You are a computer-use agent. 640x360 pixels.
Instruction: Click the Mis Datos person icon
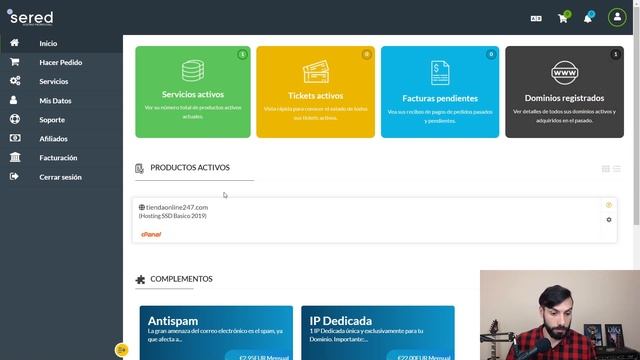14,100
